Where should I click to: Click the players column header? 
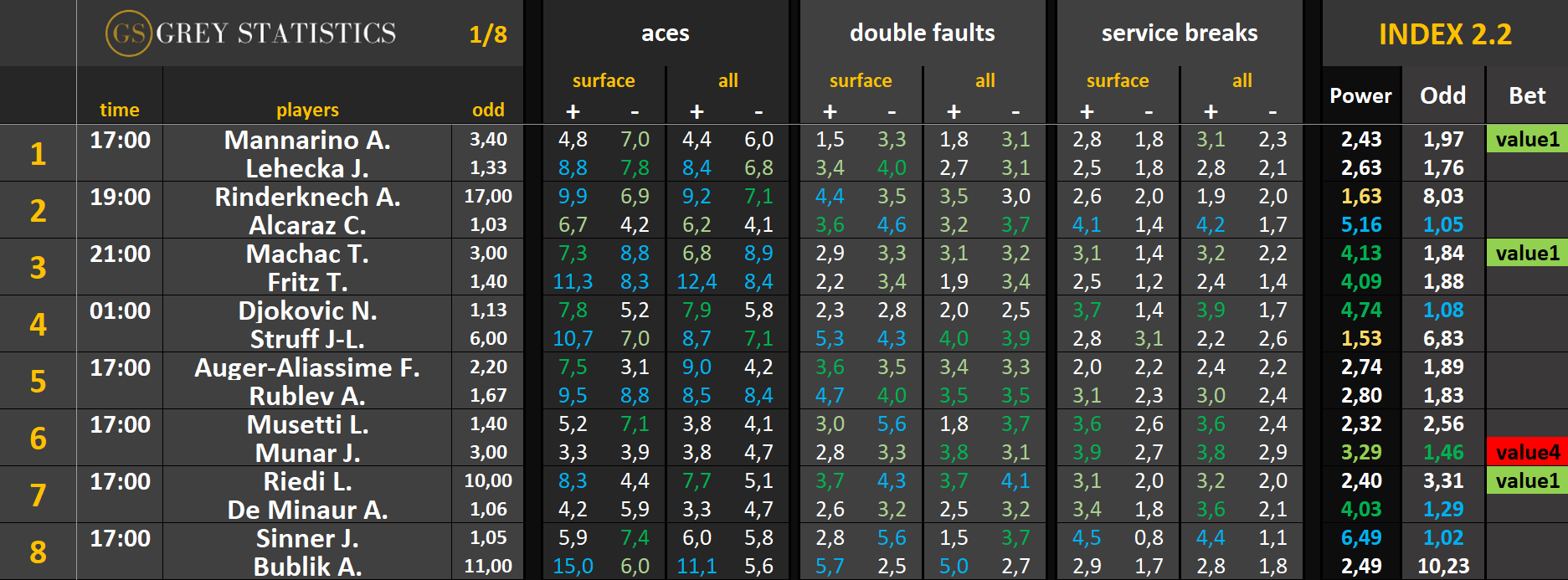pyautogui.click(x=307, y=110)
